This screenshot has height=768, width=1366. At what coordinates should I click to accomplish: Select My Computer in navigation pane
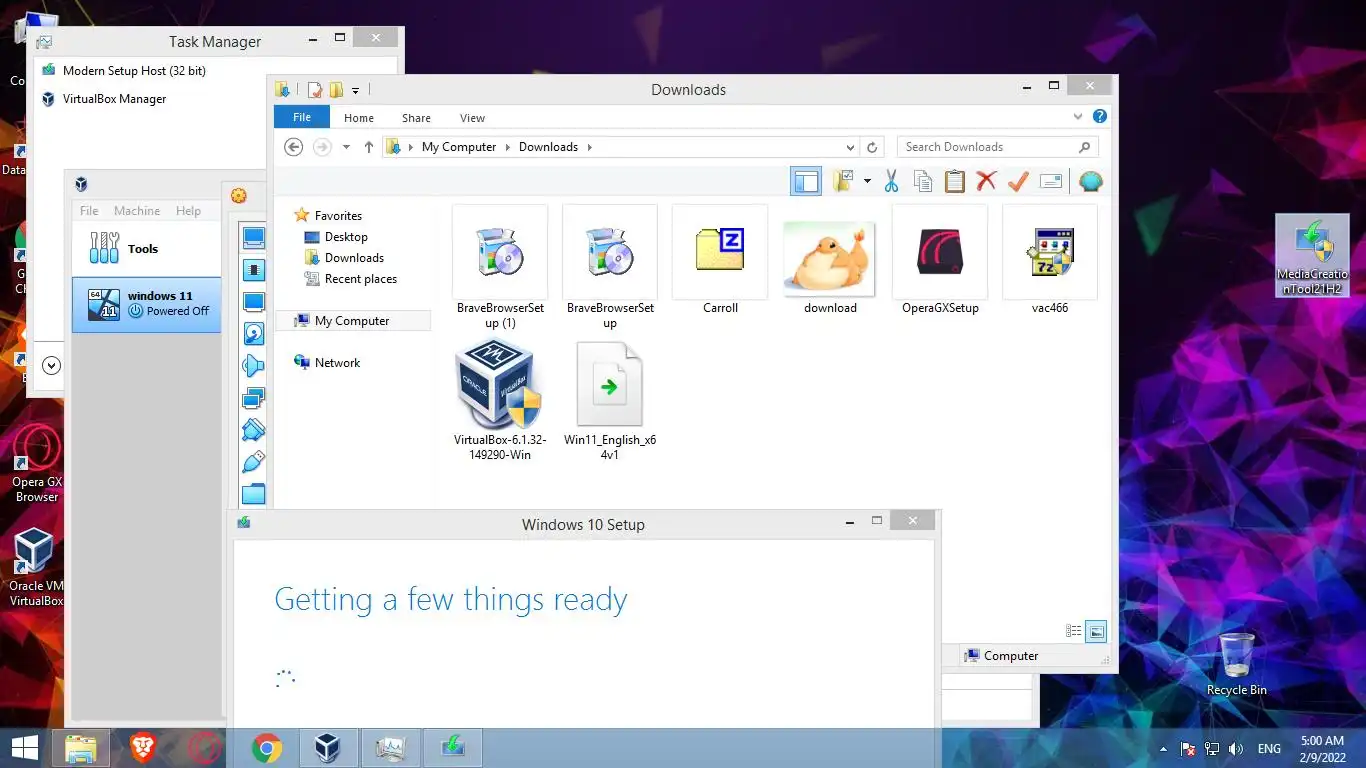pos(352,321)
